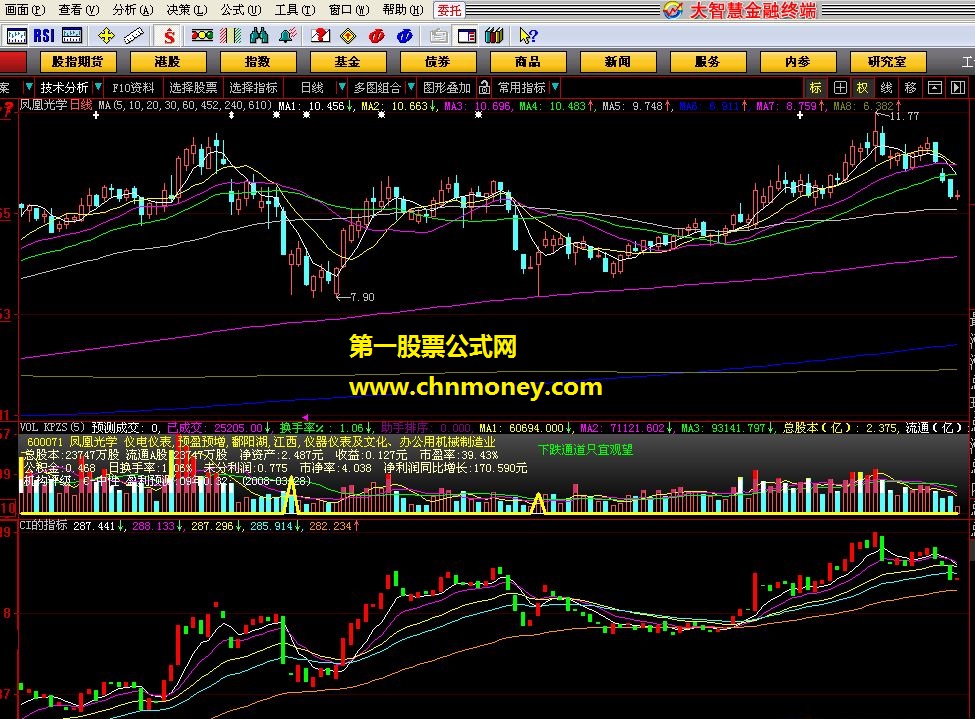975x719 pixels.
Task: Click the help pointer question icon
Action: (528, 36)
